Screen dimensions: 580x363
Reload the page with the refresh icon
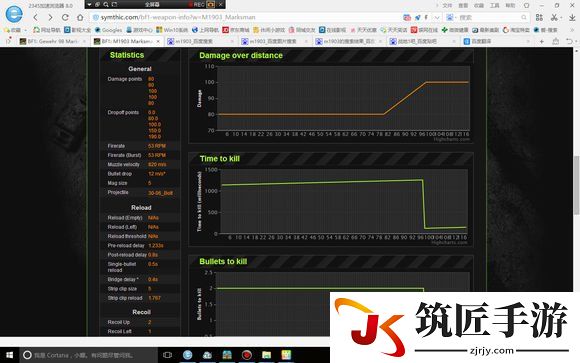tap(65, 17)
